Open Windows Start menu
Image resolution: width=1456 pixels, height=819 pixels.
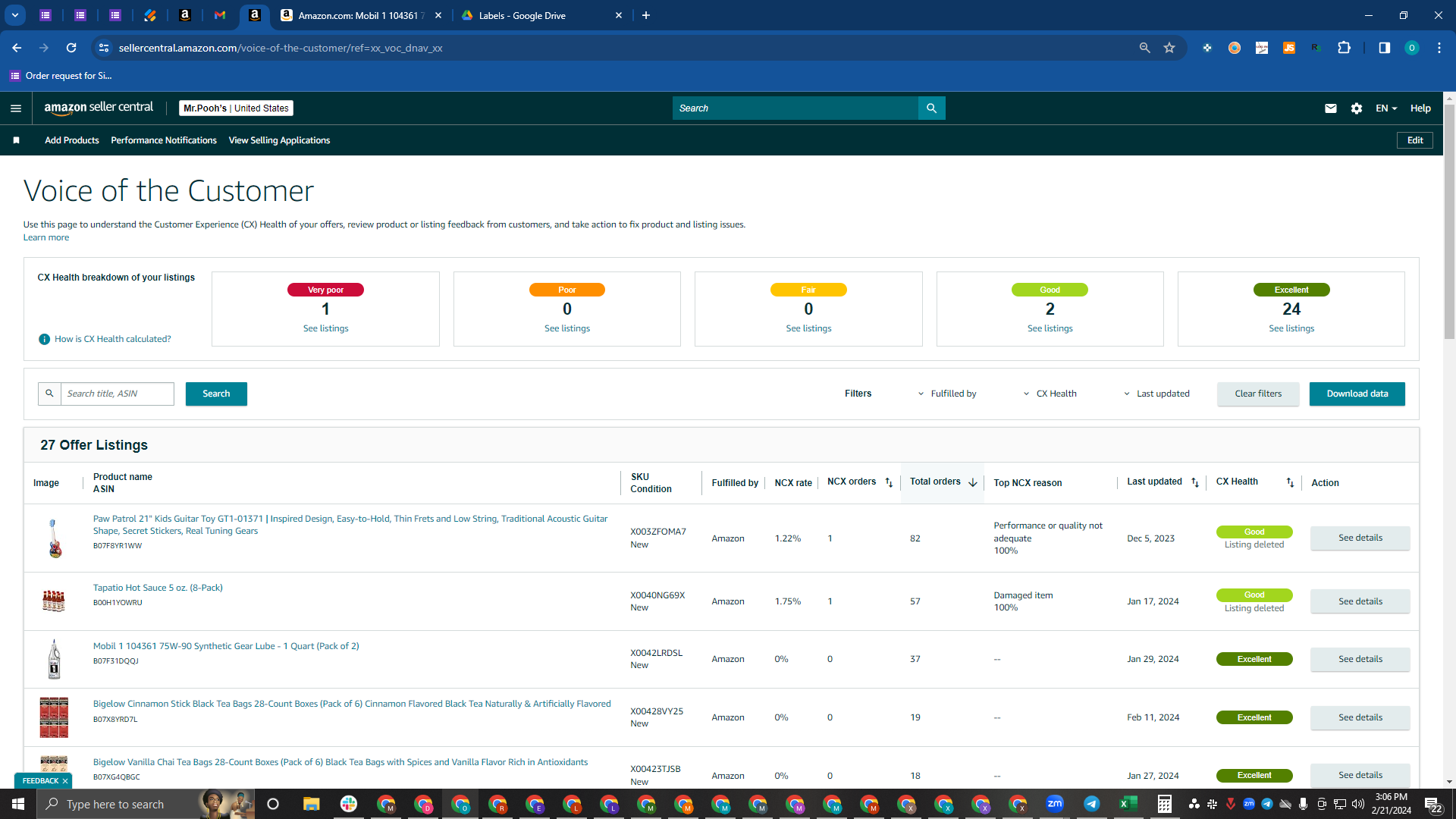point(18,804)
